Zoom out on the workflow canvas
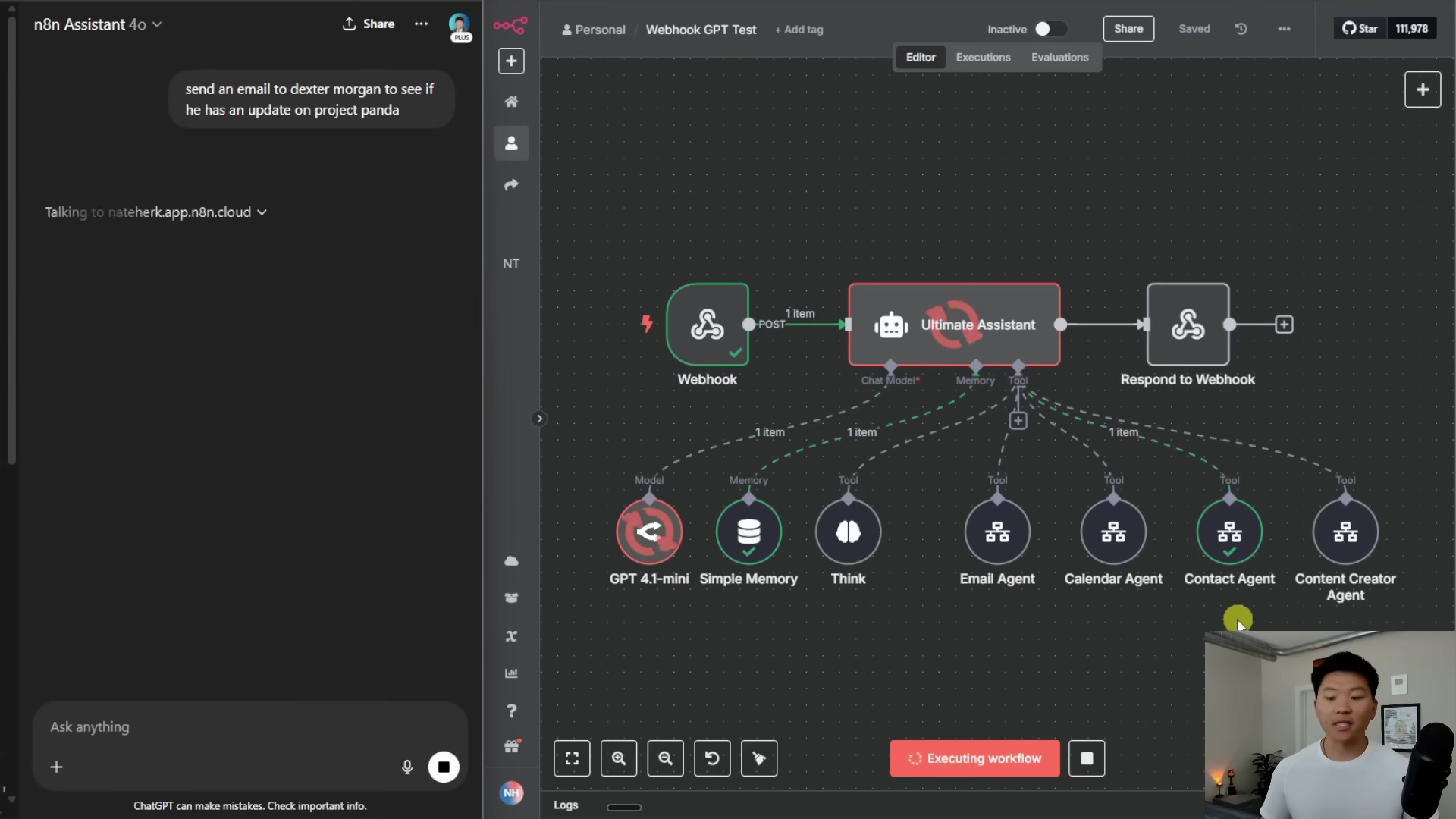This screenshot has height=819, width=1456. [x=665, y=758]
